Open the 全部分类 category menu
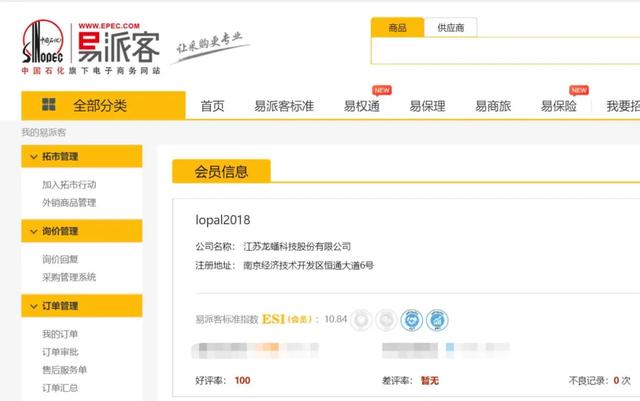This screenshot has height=401, width=640. click(103, 105)
